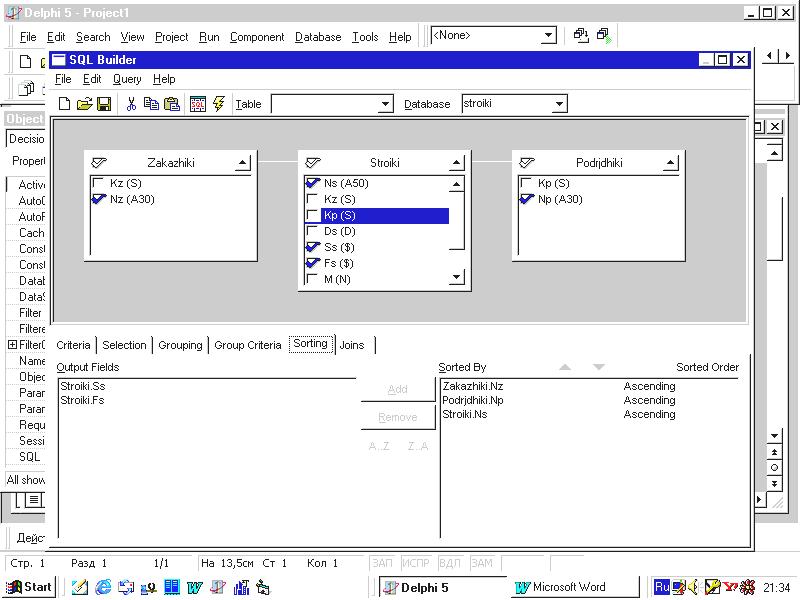This screenshot has width=800, height=600.
Task: Cut selection with the scissors icon
Action: 131,104
